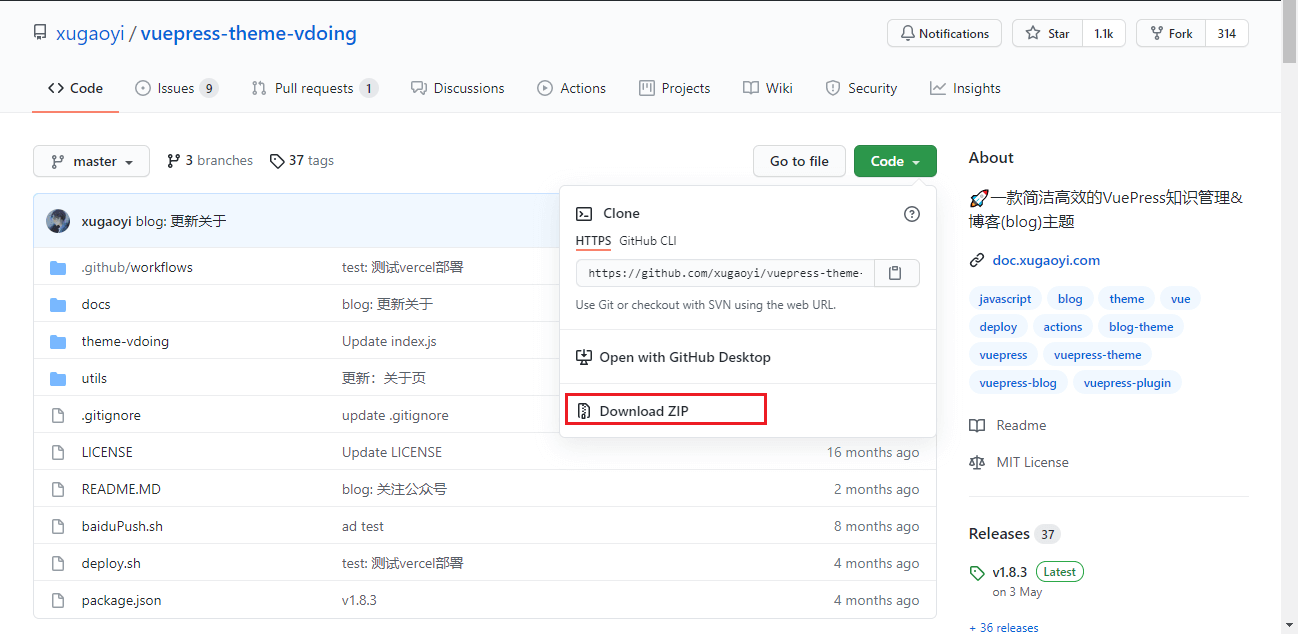Click the repository icon beside xugaoyi
1298x634 pixels.
(40, 33)
